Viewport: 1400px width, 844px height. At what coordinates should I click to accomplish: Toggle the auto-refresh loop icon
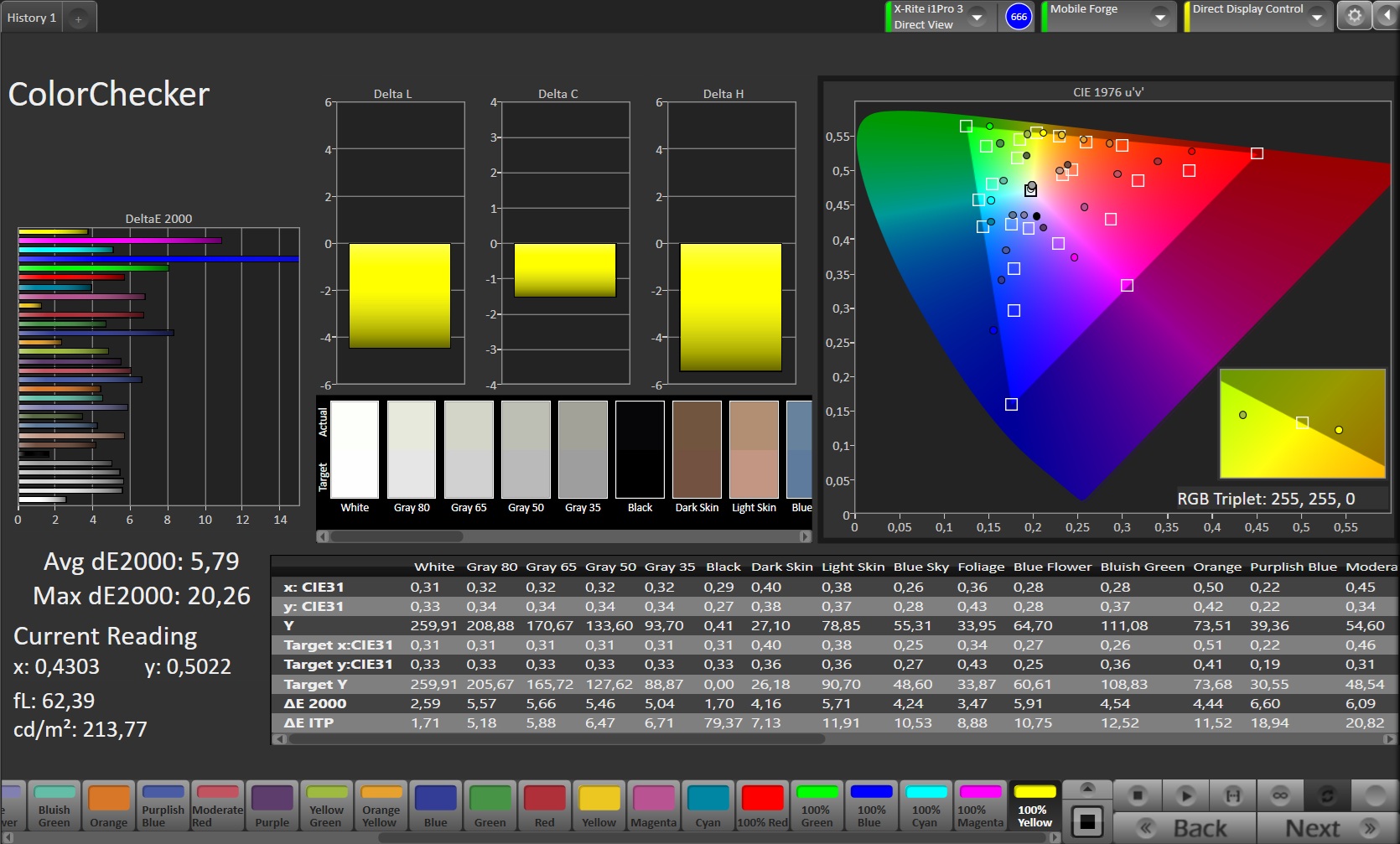[1327, 795]
